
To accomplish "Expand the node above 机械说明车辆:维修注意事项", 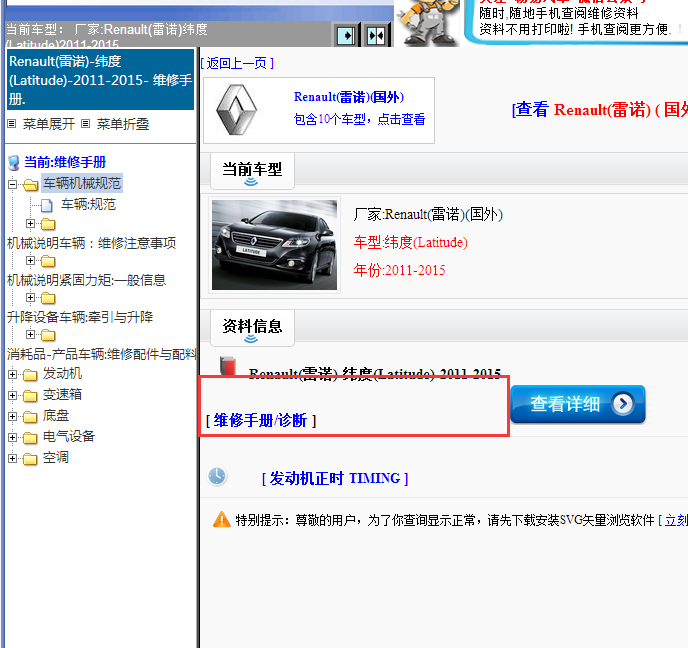I will pyautogui.click(x=30, y=224).
